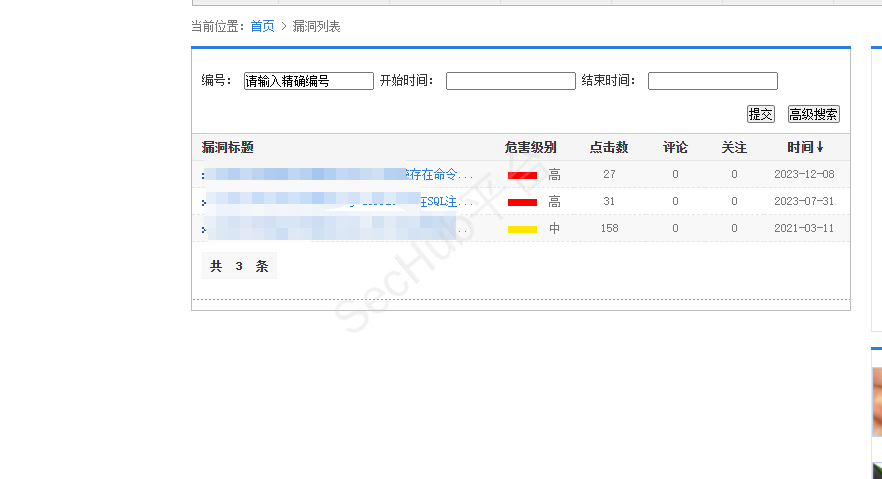Click the red severity bar dated 2023-12-08
The height and width of the screenshot is (479, 882).
(x=522, y=175)
